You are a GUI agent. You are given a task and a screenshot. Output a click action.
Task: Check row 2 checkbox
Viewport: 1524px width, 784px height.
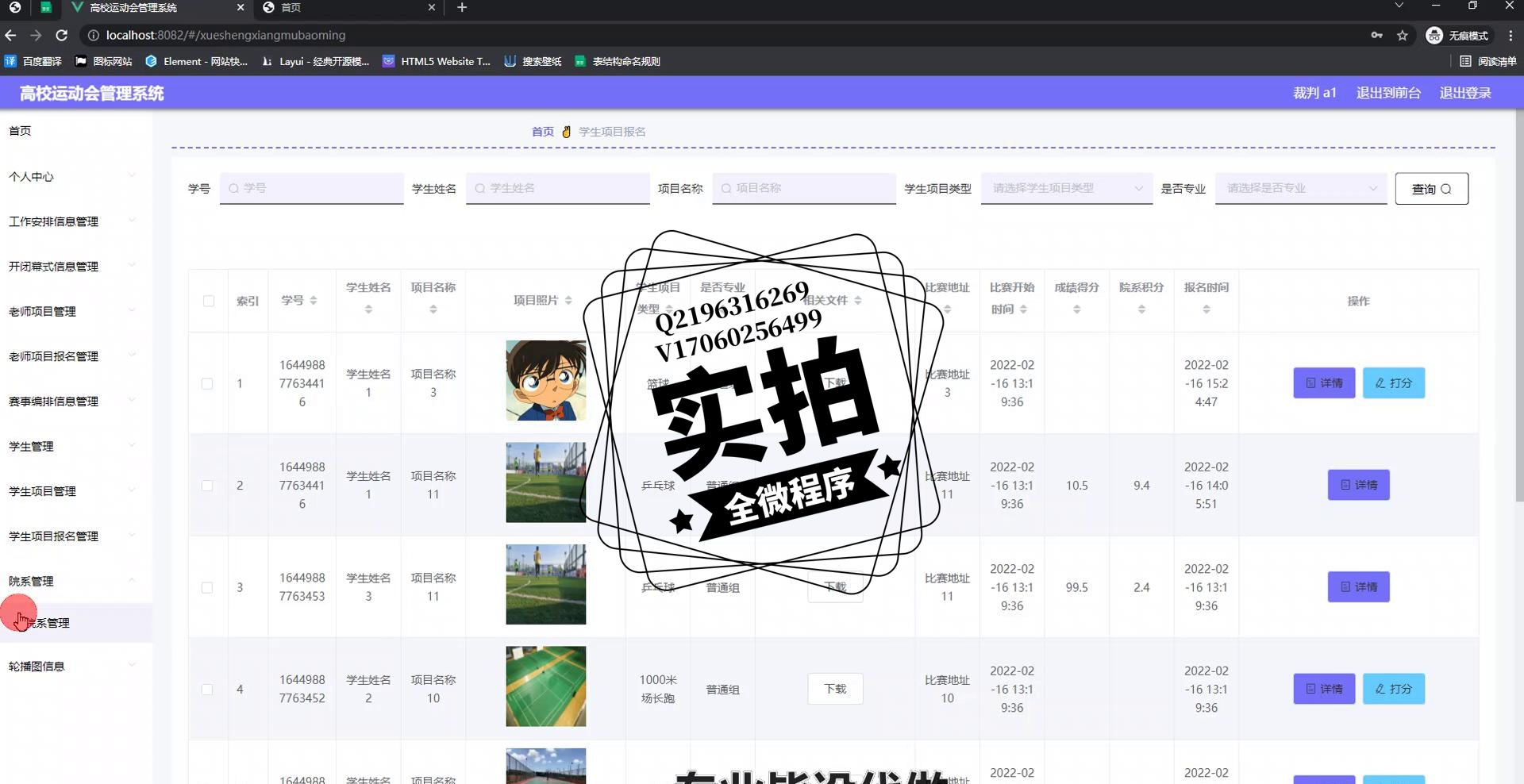click(207, 486)
